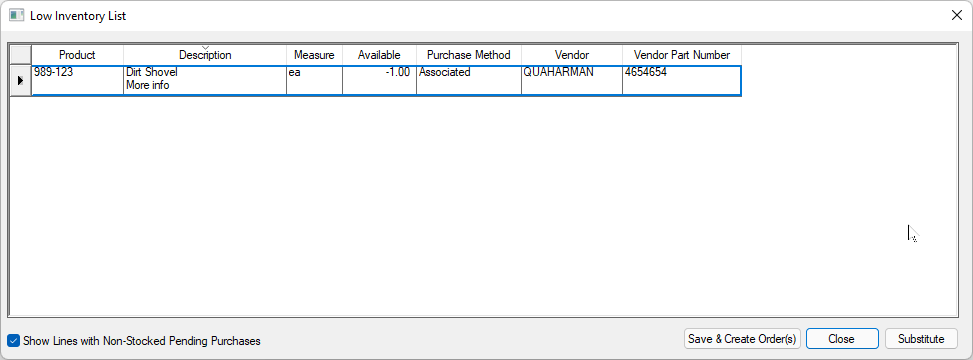
Task: Select the Dirt Shovel description cell
Action: point(205,81)
